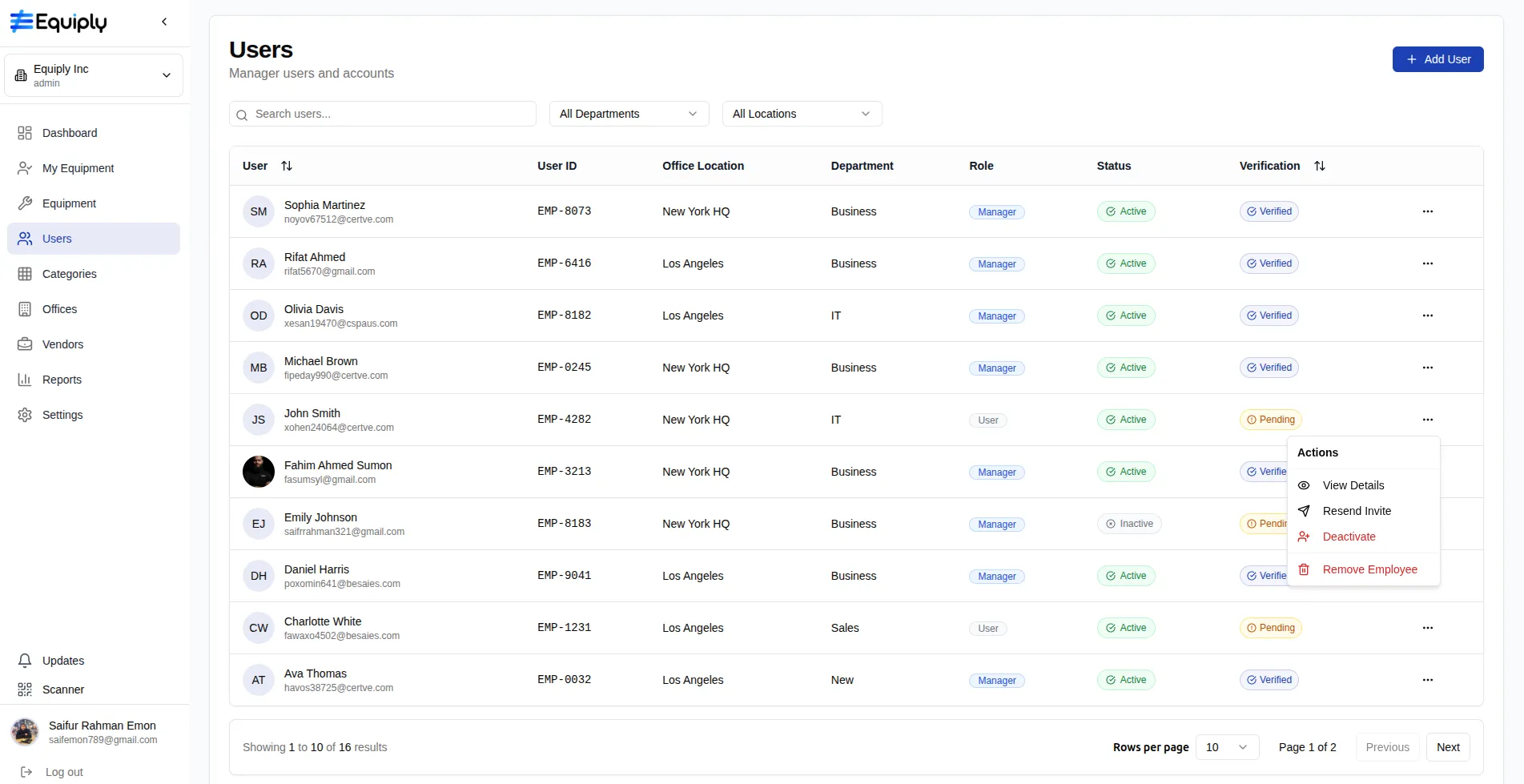Expand the Equiply Inc organization switcher
Viewport: 1524px width, 784px height.
coord(94,75)
